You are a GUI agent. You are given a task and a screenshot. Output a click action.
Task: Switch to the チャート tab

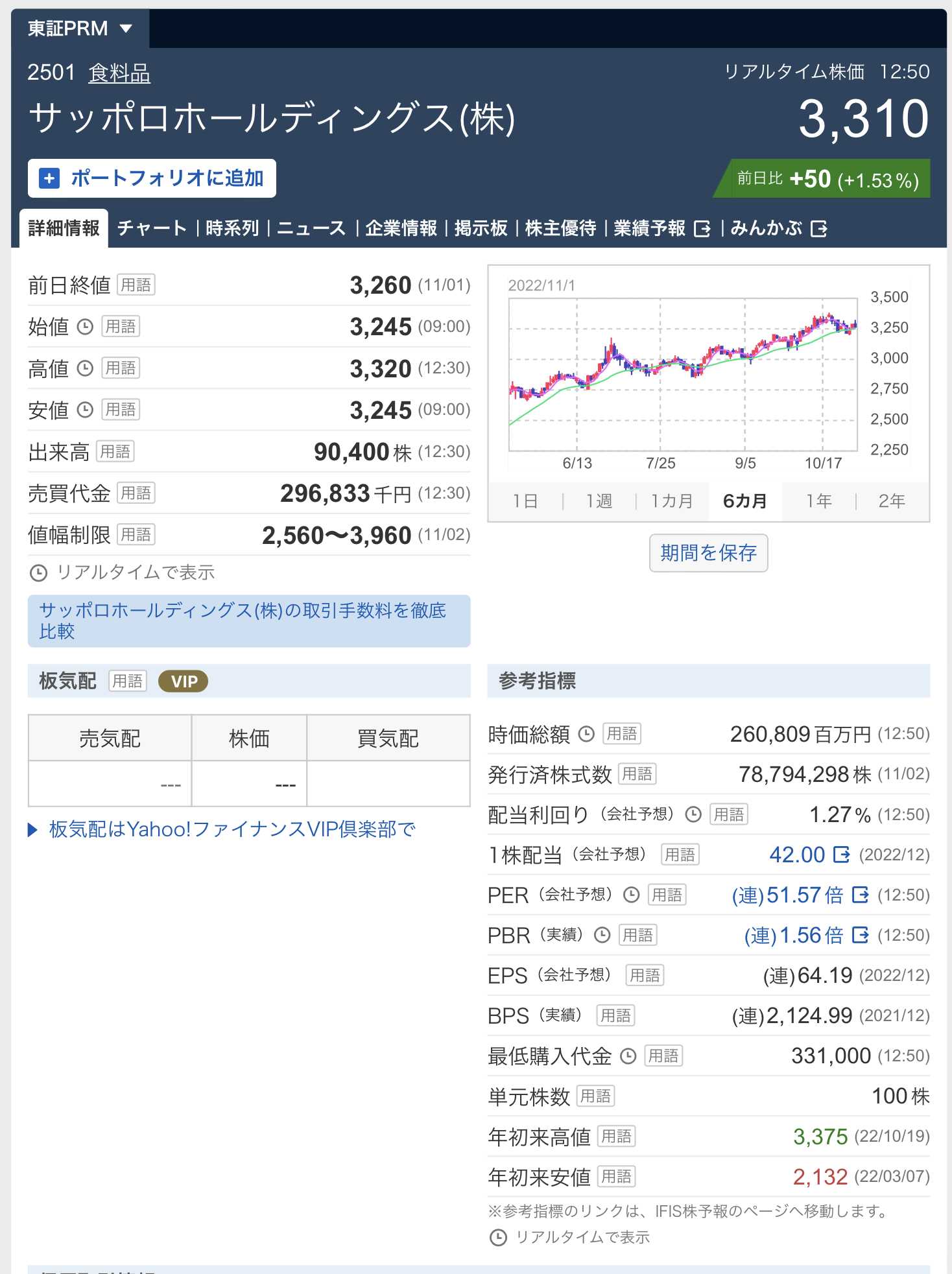[152, 228]
